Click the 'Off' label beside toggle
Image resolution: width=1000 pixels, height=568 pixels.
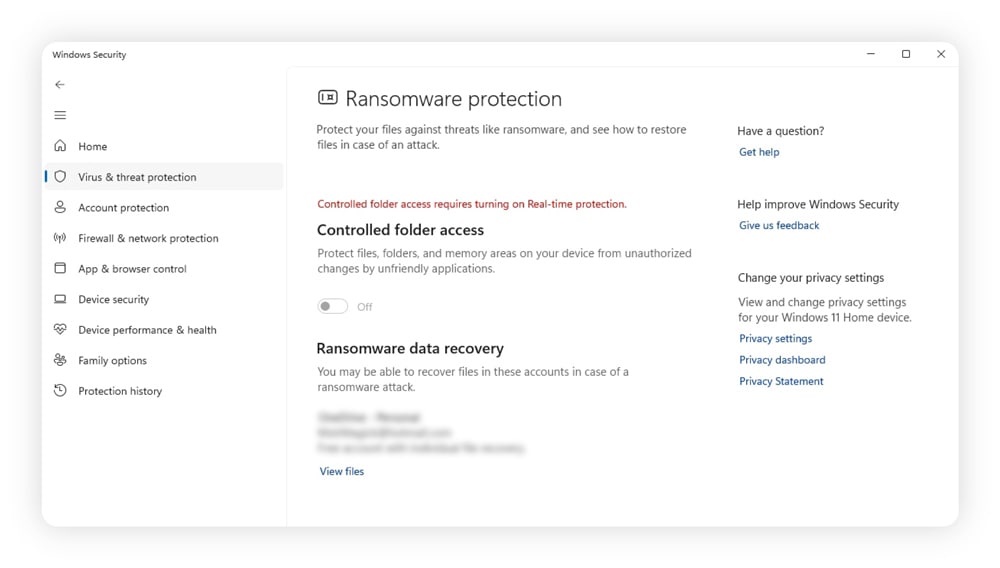click(x=365, y=307)
